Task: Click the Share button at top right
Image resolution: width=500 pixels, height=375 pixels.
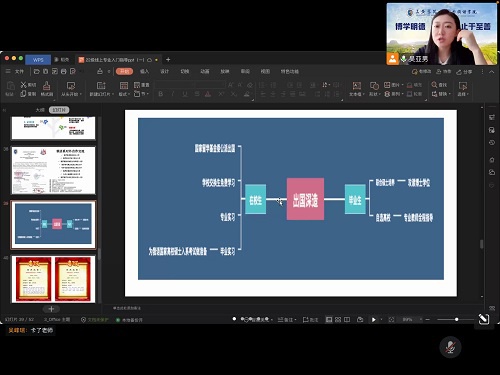Action: coord(464,72)
